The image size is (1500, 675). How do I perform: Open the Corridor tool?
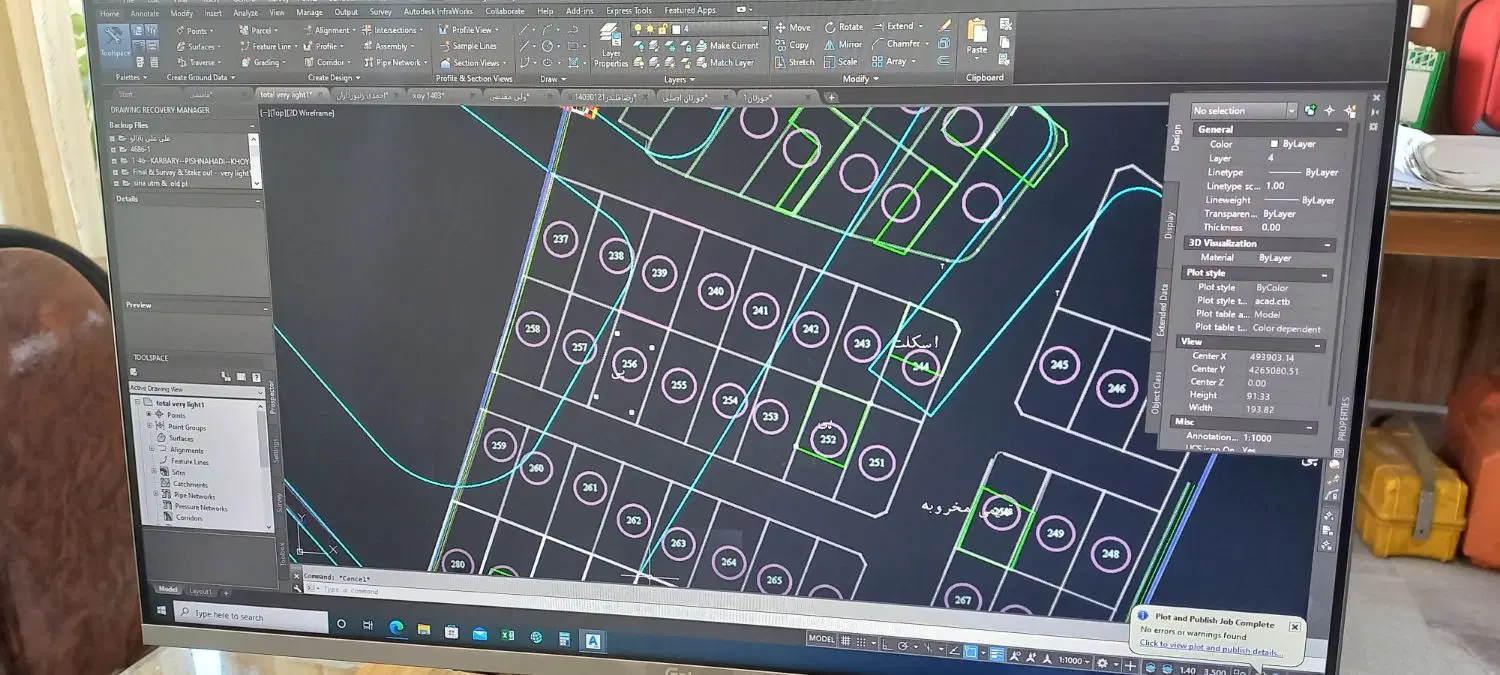325,62
